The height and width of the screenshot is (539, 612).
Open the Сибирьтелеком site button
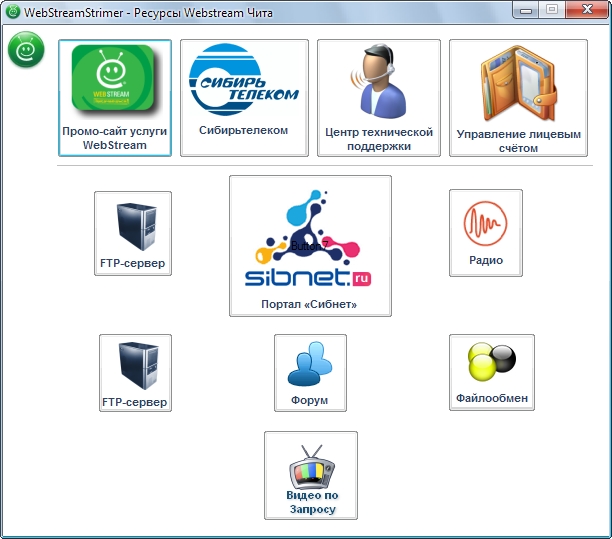245,98
